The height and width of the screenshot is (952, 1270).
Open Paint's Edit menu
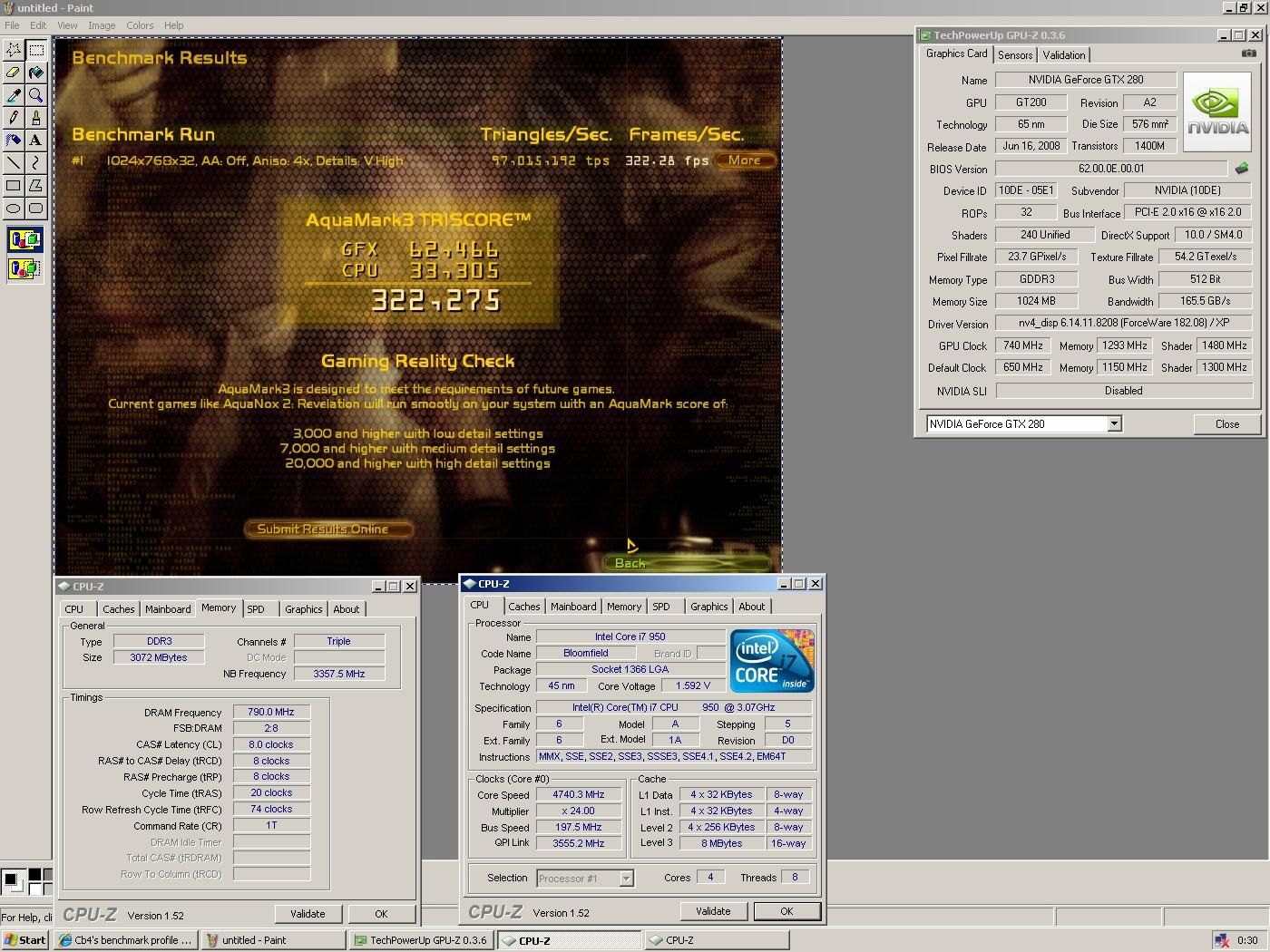[x=38, y=25]
